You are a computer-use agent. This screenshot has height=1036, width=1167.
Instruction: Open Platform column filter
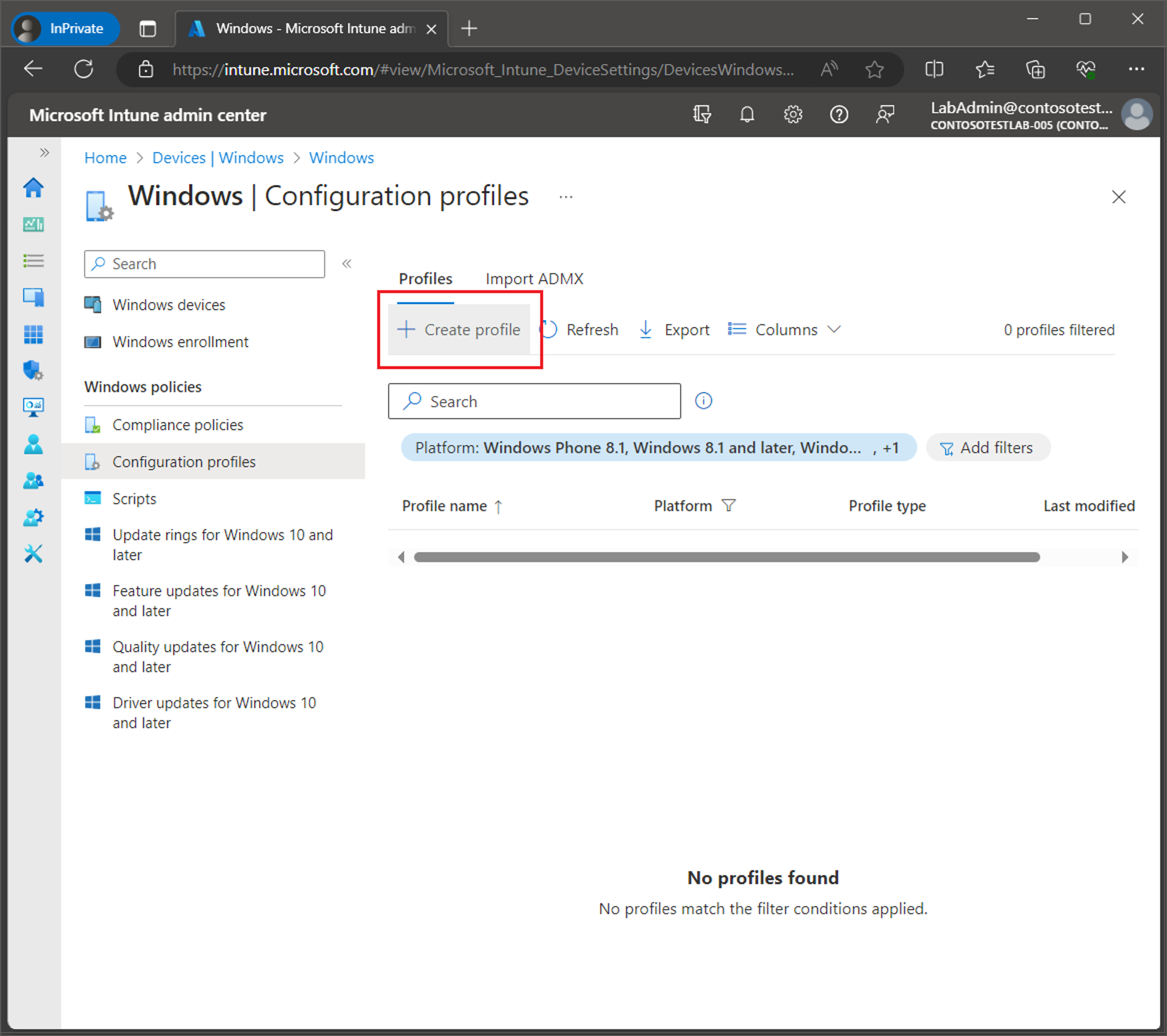pyautogui.click(x=728, y=505)
